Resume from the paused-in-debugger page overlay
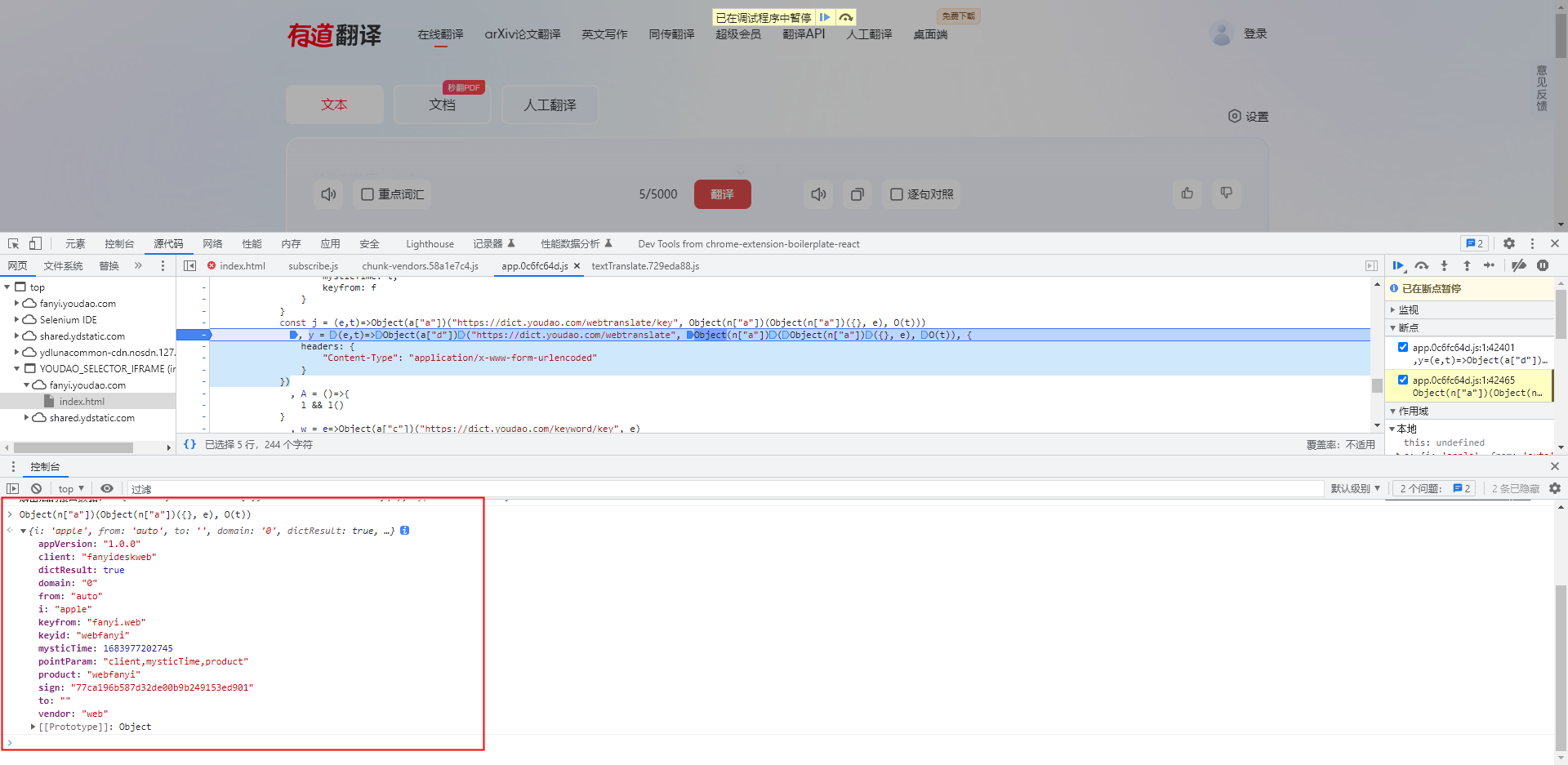Screen dimensions: 1568x765 [825, 17]
